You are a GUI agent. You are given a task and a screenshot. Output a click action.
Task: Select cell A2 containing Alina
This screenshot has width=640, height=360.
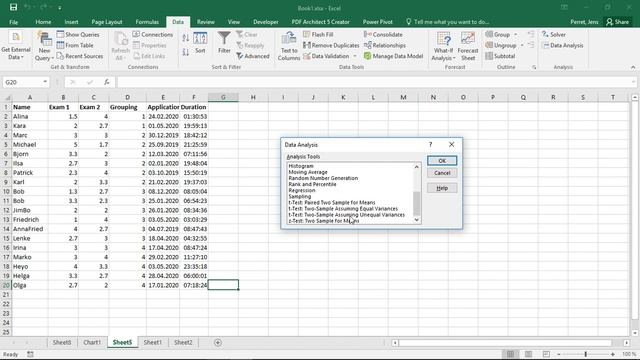point(30,116)
